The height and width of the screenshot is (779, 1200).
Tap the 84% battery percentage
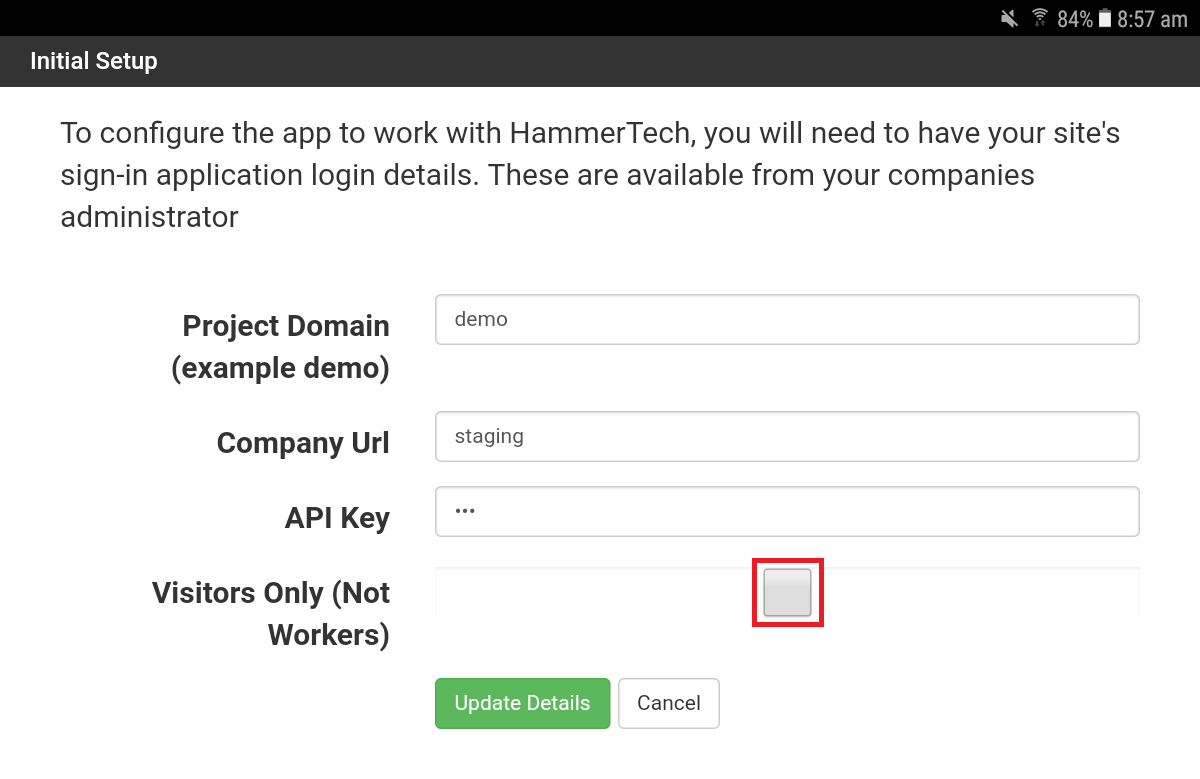(x=1074, y=18)
